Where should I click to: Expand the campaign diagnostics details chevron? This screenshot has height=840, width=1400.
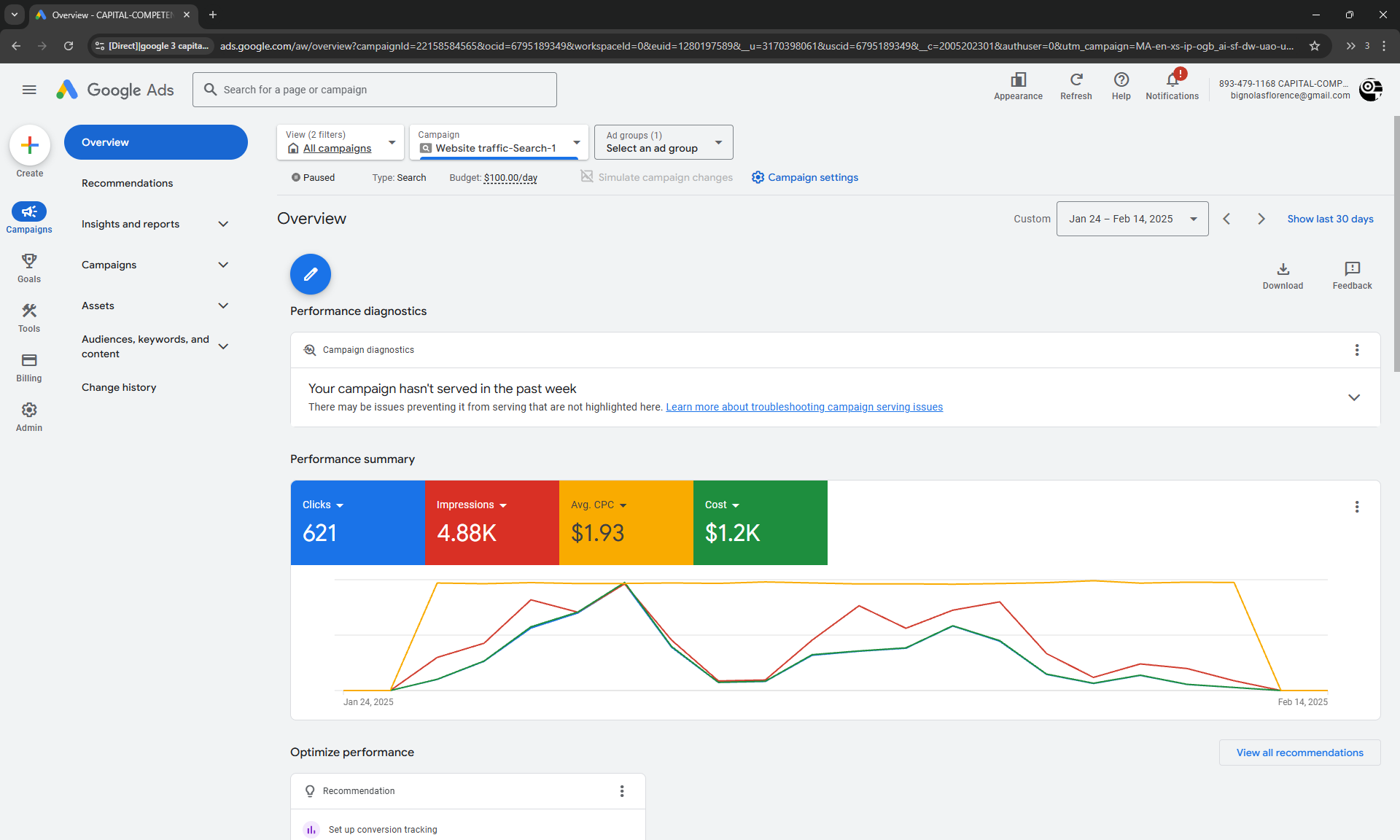pyautogui.click(x=1354, y=397)
